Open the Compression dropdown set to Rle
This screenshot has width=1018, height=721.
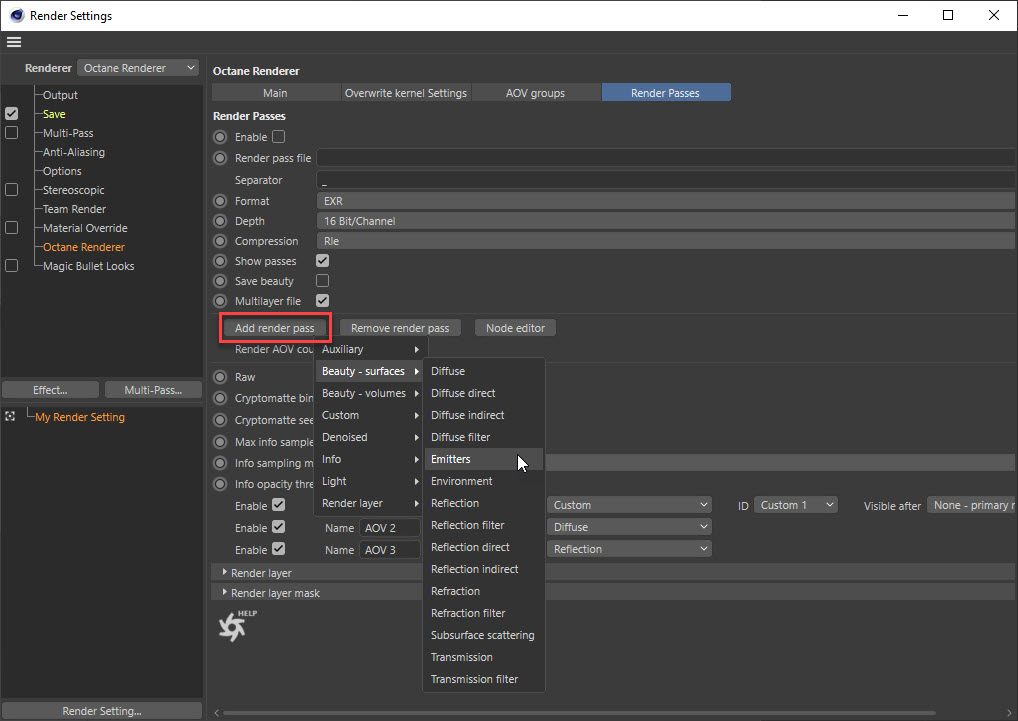pos(666,241)
